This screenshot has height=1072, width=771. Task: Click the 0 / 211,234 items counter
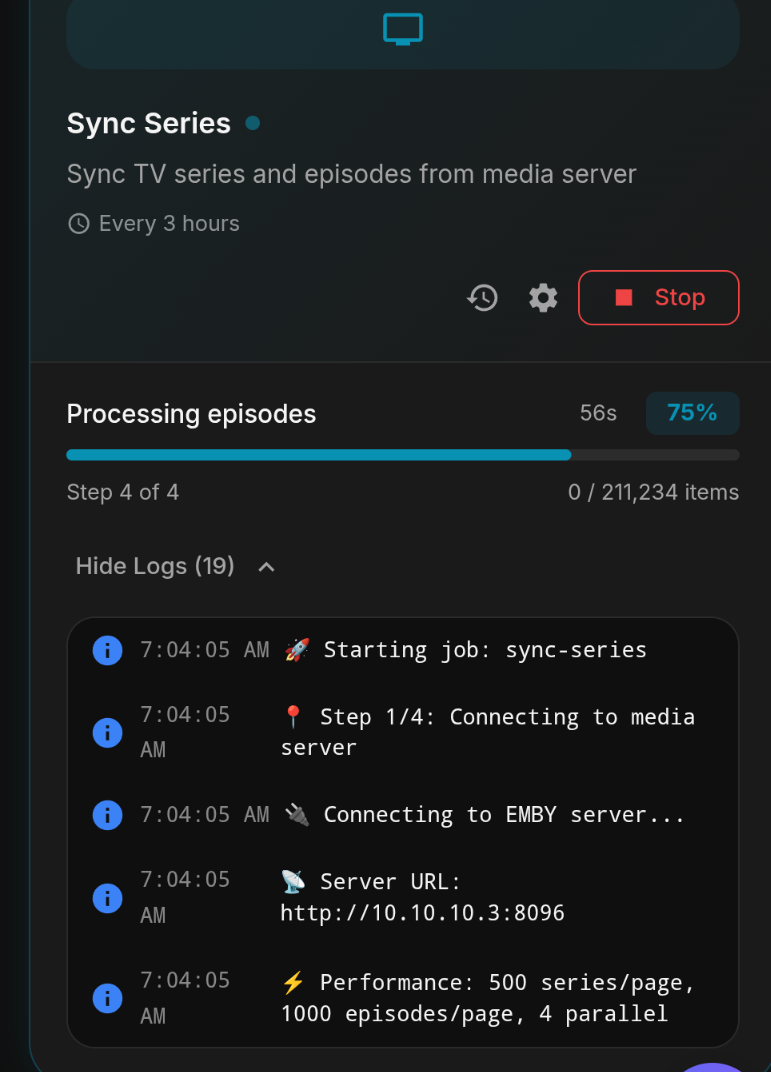[653, 492]
